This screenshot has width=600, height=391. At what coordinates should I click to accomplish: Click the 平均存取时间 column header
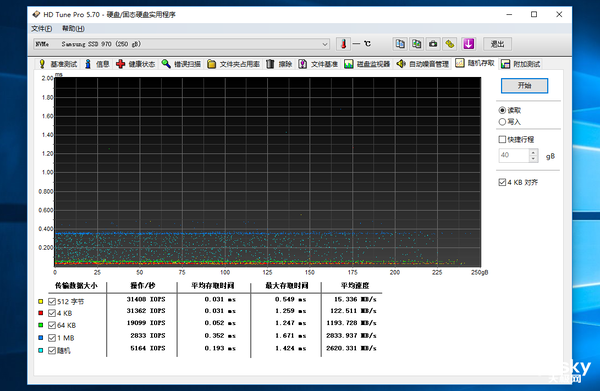click(x=212, y=285)
